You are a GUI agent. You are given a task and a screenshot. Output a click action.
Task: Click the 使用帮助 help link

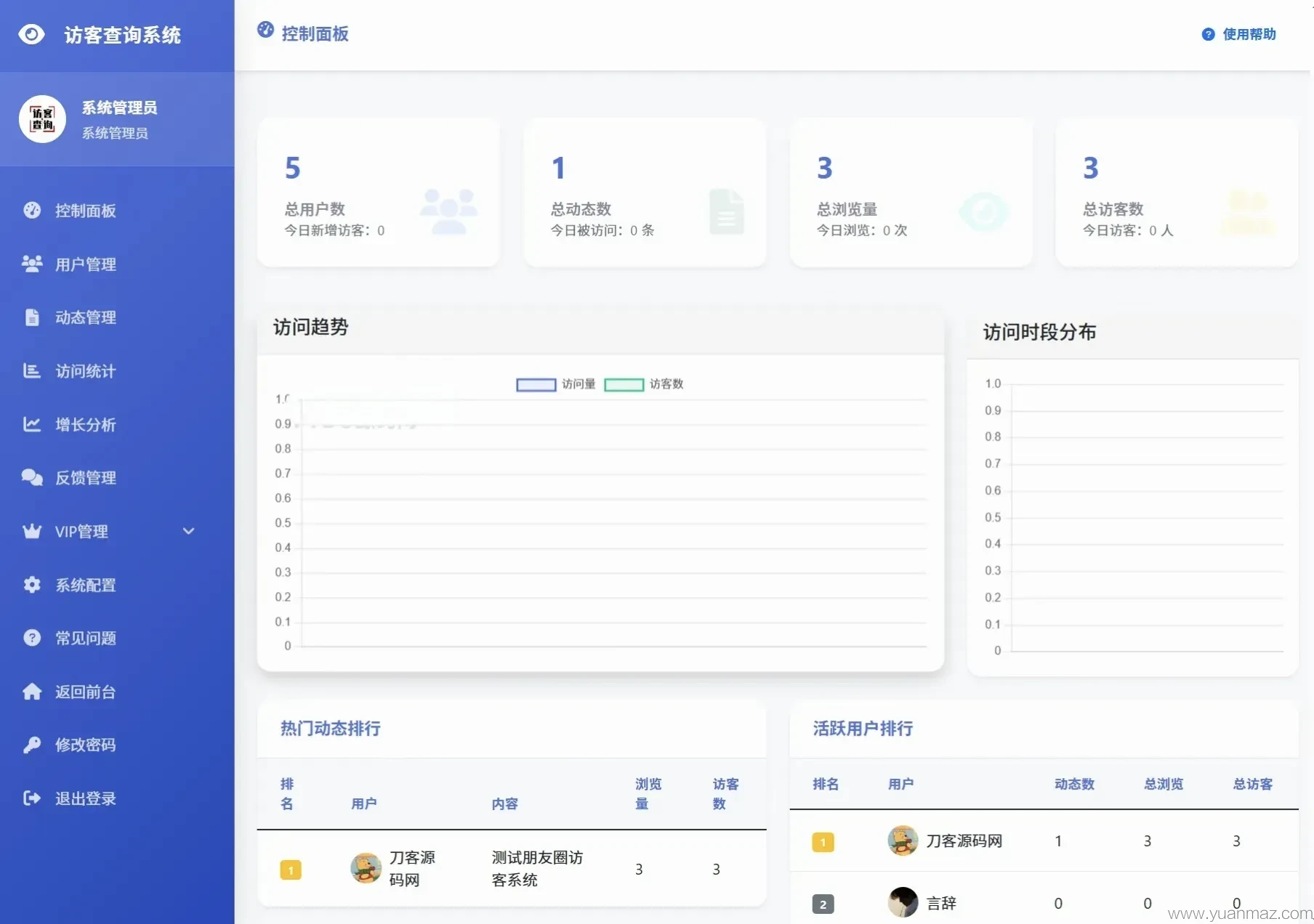click(1249, 34)
